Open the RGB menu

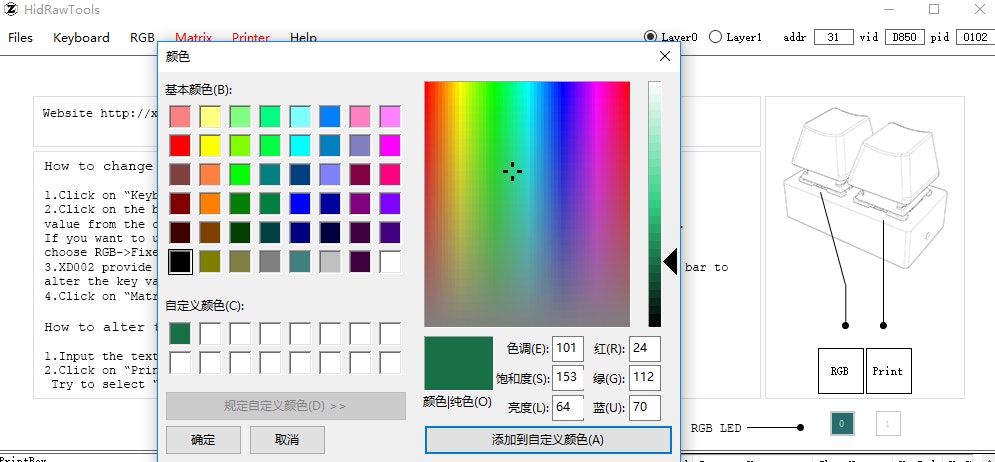[142, 38]
